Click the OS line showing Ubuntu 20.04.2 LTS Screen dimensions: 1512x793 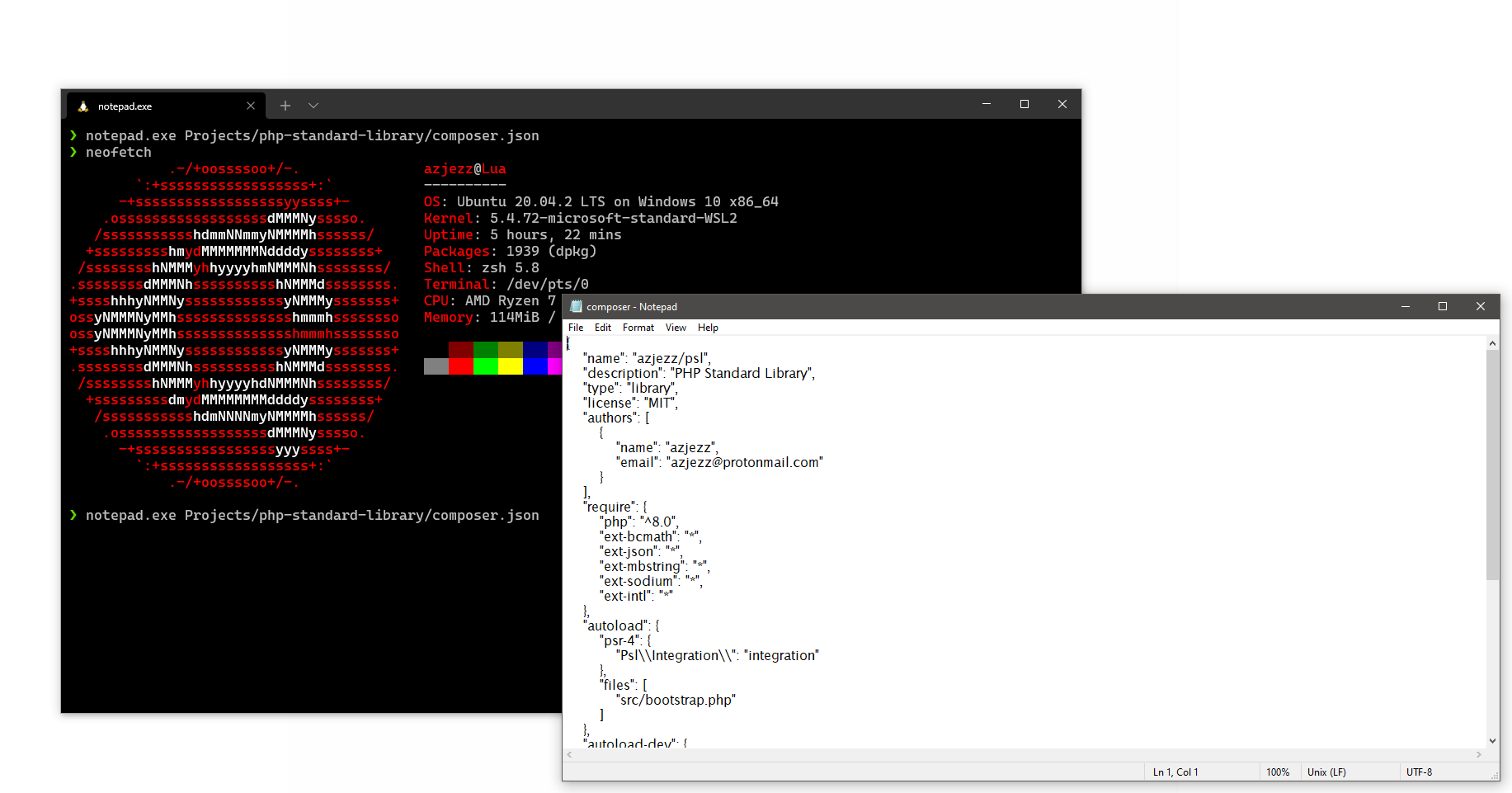[601, 201]
